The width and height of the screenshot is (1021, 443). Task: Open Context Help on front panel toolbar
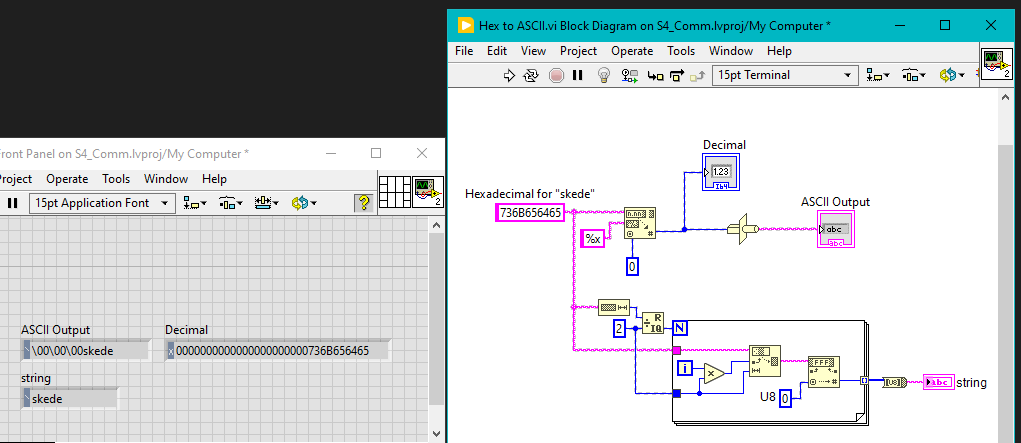click(365, 203)
